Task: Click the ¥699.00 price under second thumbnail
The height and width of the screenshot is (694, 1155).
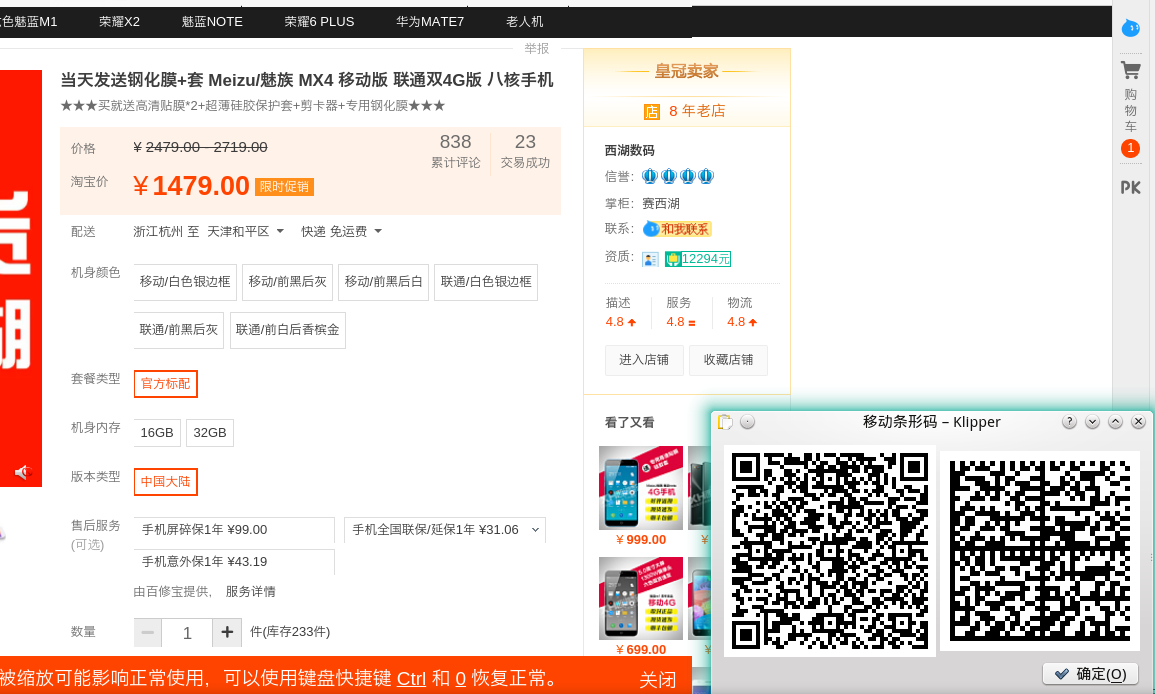Action: point(641,650)
